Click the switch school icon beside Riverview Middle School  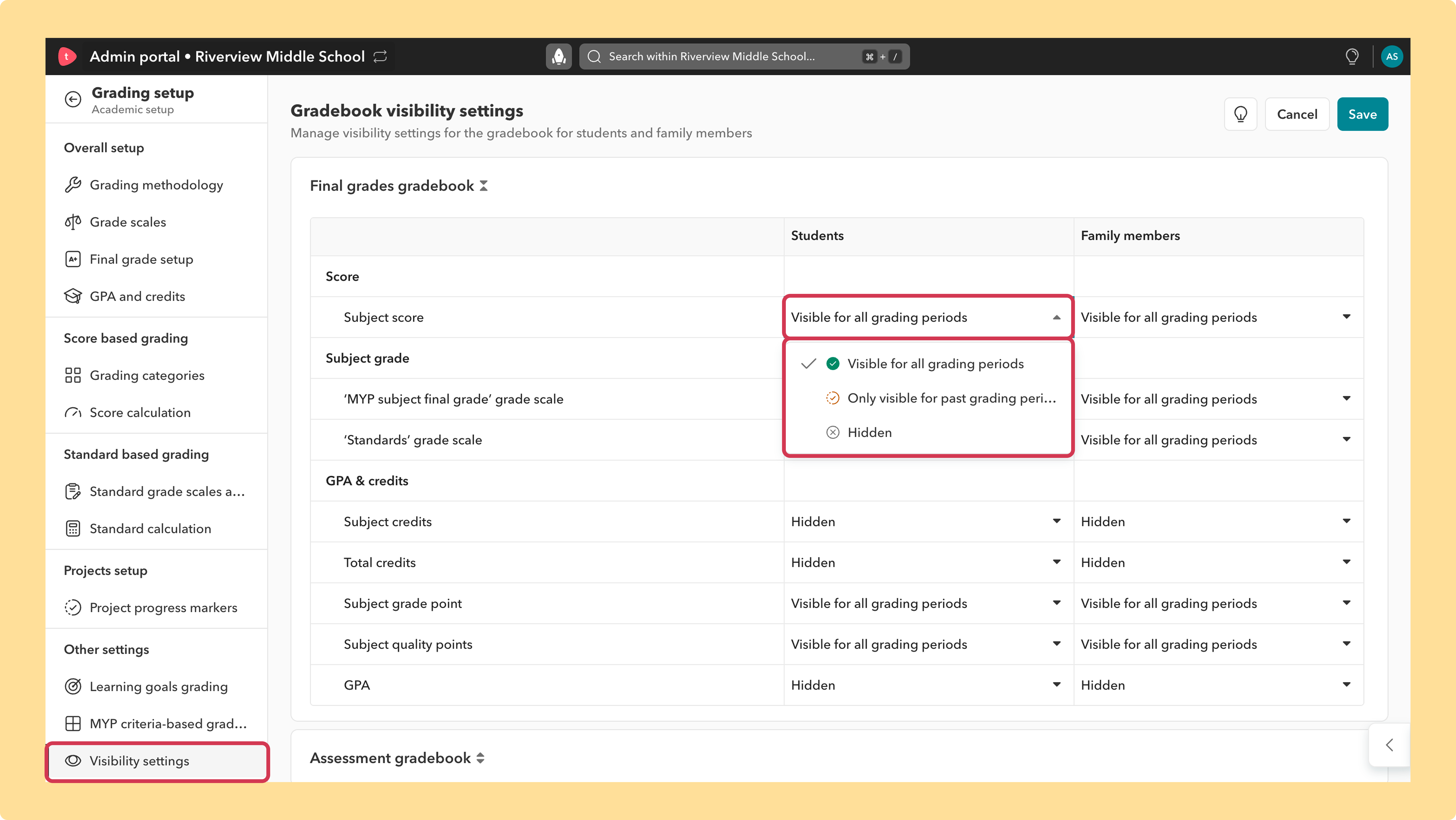click(x=380, y=56)
